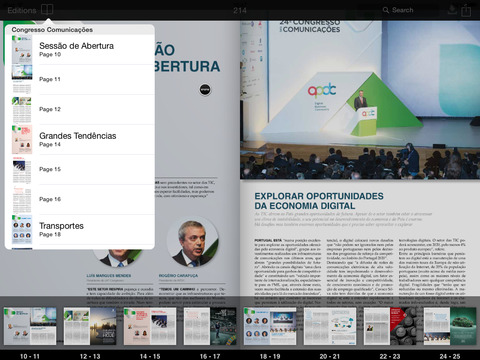Tap the congress stage photo on right page
The height and width of the screenshot is (360, 480).
360,100
